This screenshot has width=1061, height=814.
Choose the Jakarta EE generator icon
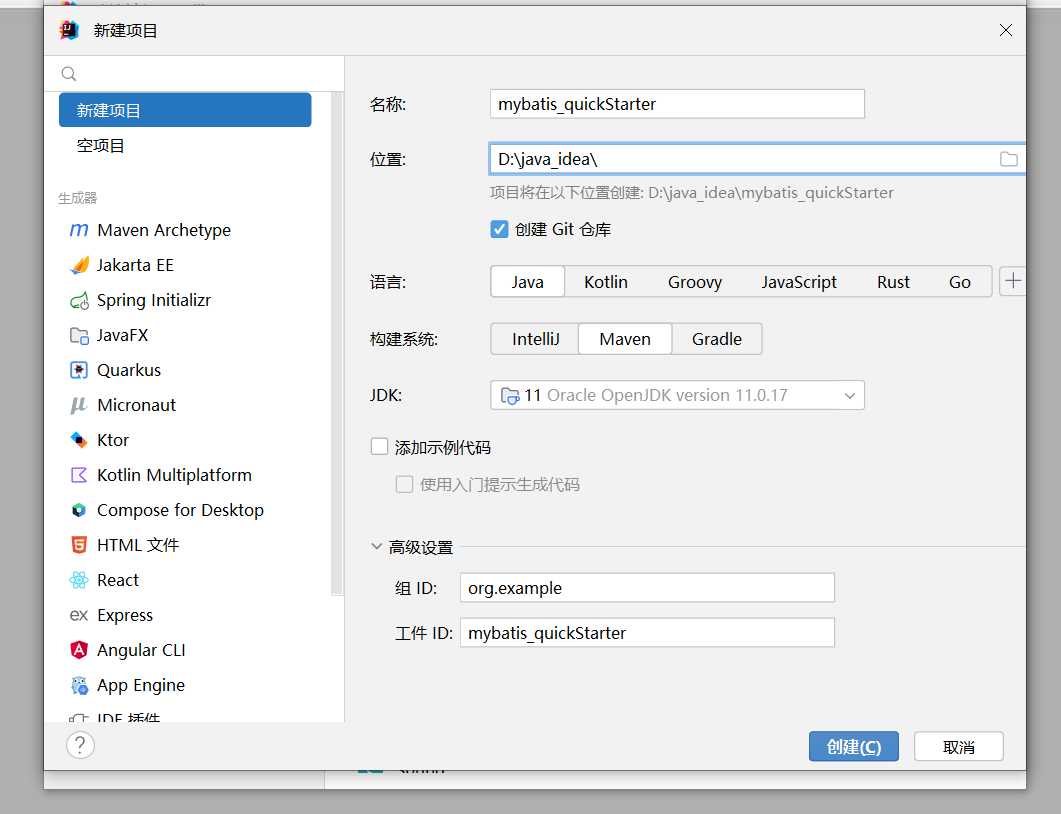point(79,265)
